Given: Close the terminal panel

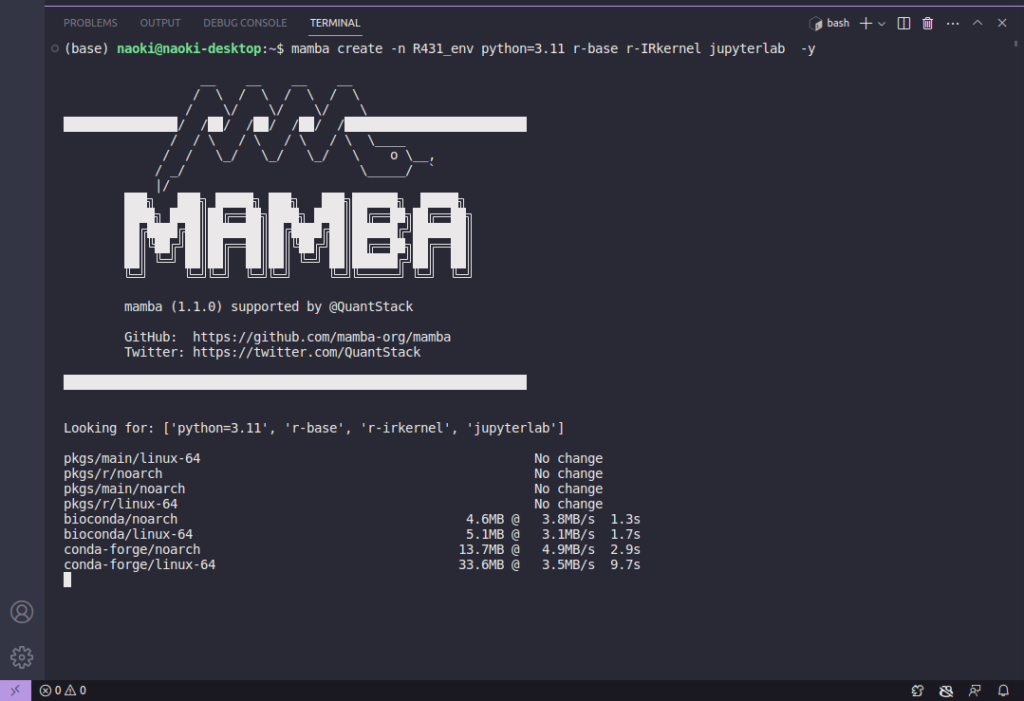Looking at the screenshot, I should (1002, 23).
